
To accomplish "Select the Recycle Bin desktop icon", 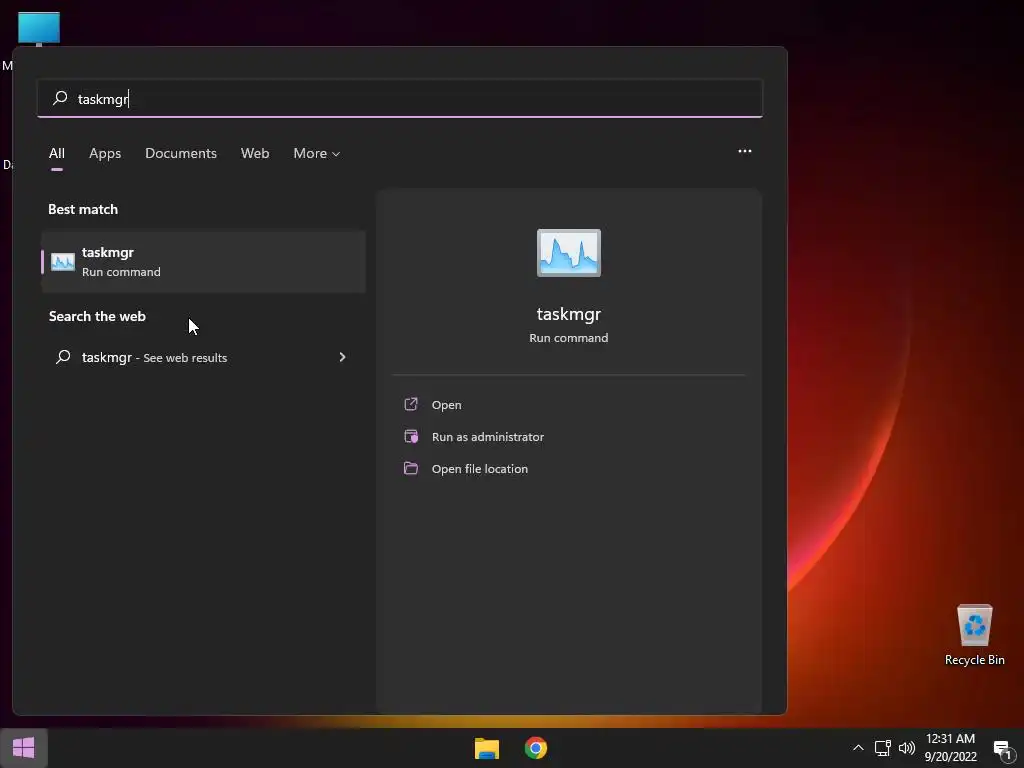I will [974, 635].
